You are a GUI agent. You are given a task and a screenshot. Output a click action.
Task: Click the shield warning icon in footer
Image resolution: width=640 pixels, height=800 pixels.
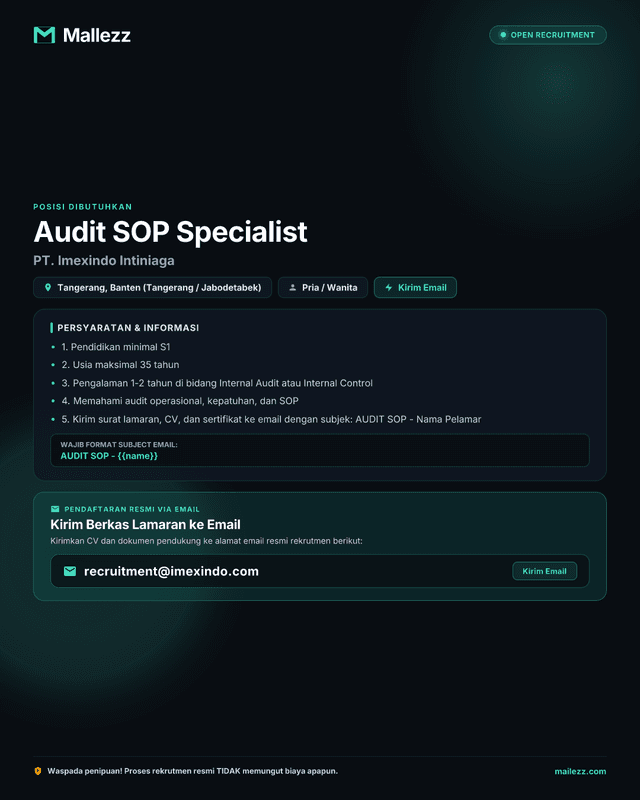[x=38, y=771]
